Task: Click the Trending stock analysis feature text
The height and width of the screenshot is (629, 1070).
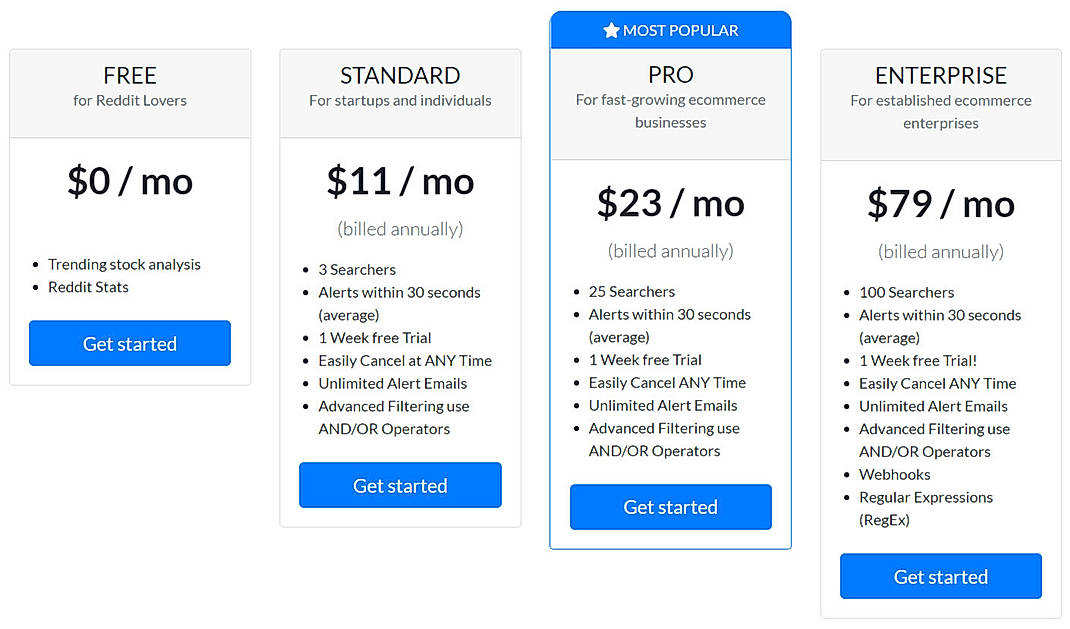Action: (124, 264)
